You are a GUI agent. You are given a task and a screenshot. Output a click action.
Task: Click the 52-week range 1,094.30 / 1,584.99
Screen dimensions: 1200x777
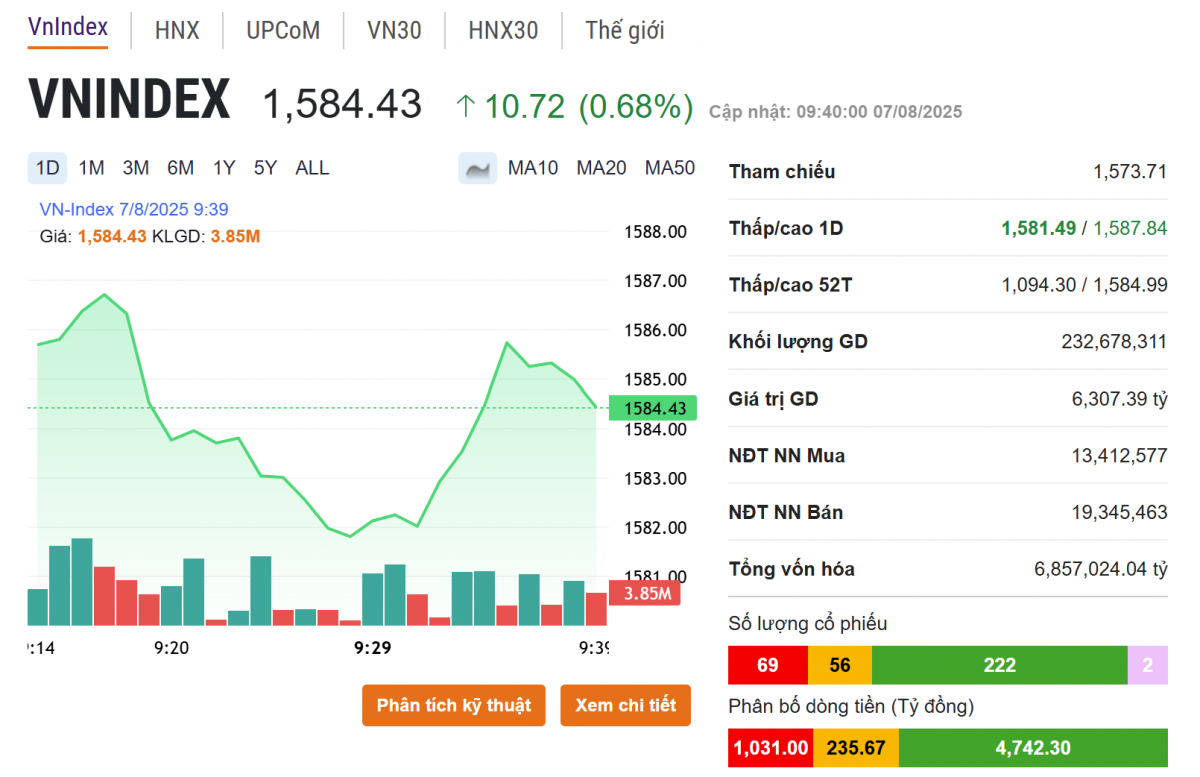[1085, 286]
